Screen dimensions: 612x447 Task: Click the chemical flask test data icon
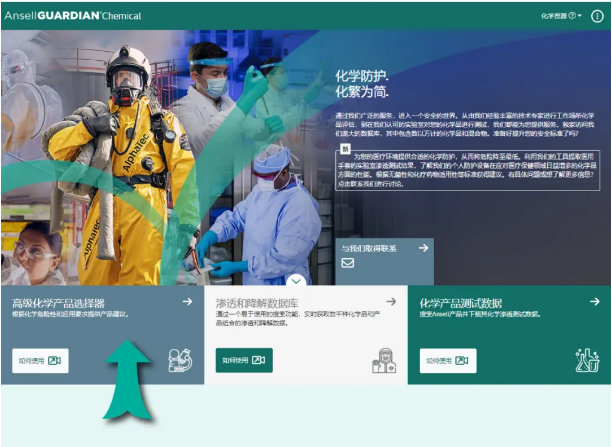pos(587,359)
